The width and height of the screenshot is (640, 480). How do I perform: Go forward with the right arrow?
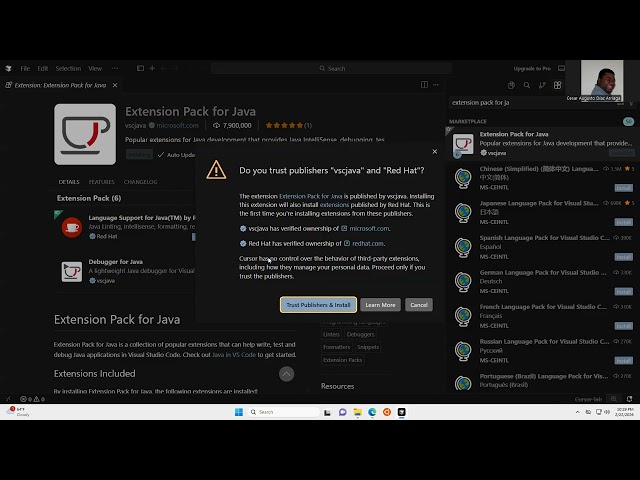click(x=175, y=68)
